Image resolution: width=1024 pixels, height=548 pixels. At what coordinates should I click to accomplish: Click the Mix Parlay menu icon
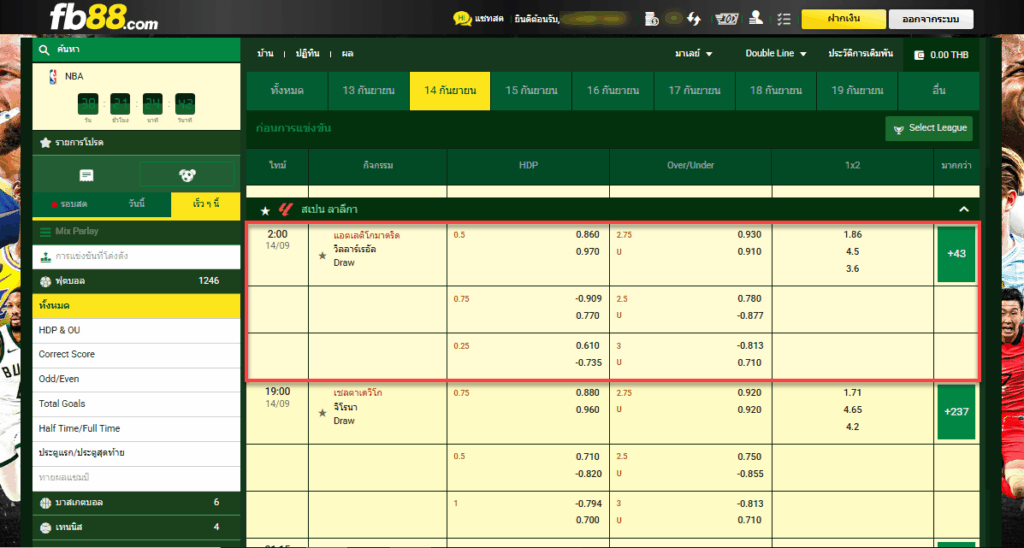[x=45, y=231]
